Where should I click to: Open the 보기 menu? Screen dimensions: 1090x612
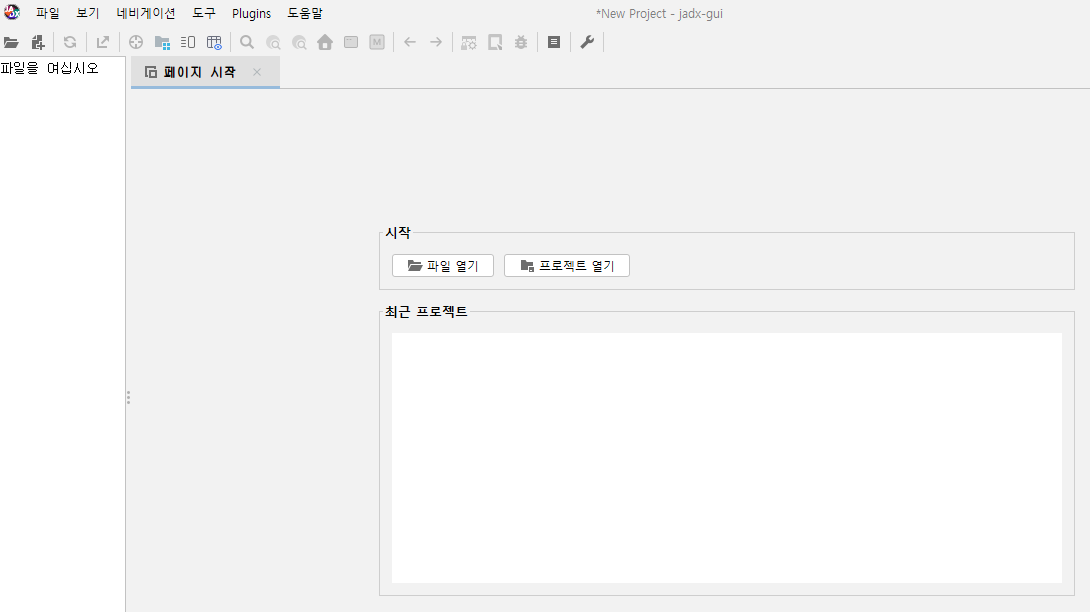[88, 13]
